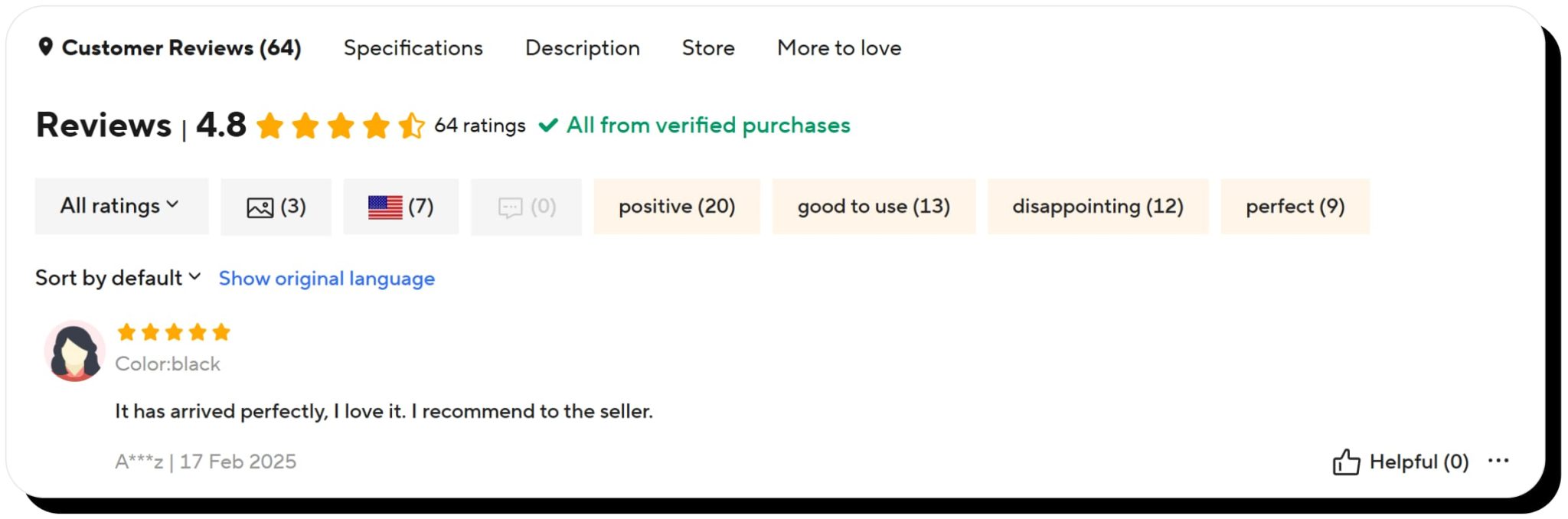Enable the disappointing (12) filter
The height and width of the screenshot is (519, 1568).
(1098, 206)
